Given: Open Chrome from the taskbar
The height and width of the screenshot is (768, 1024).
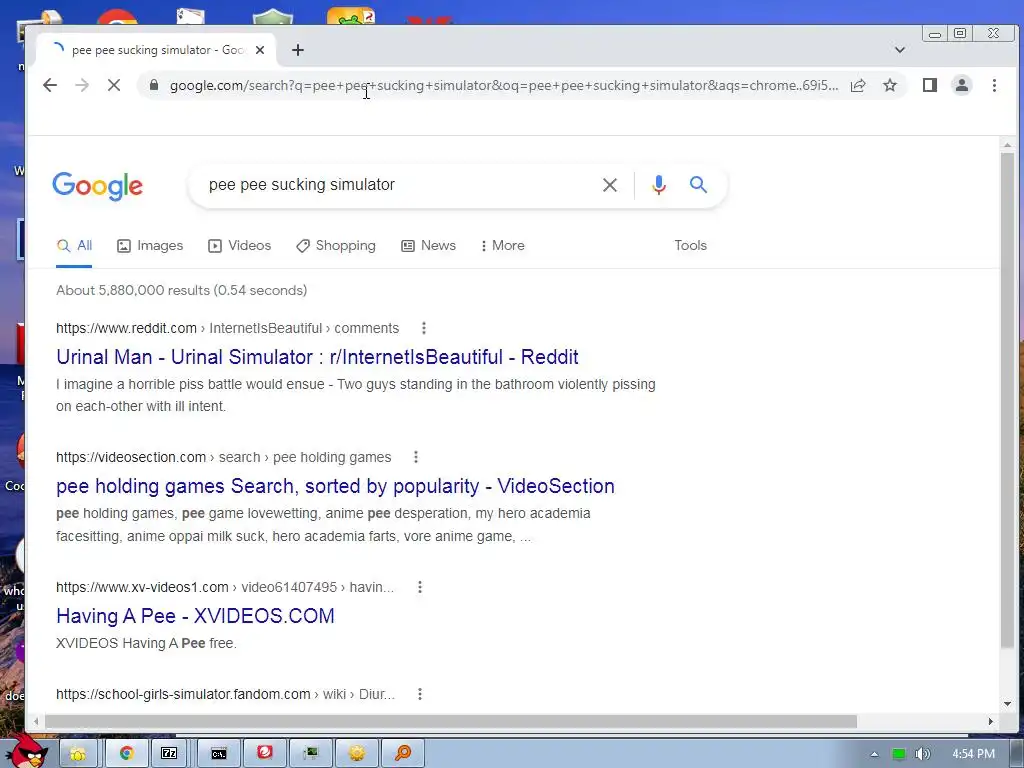Looking at the screenshot, I should pos(127,754).
